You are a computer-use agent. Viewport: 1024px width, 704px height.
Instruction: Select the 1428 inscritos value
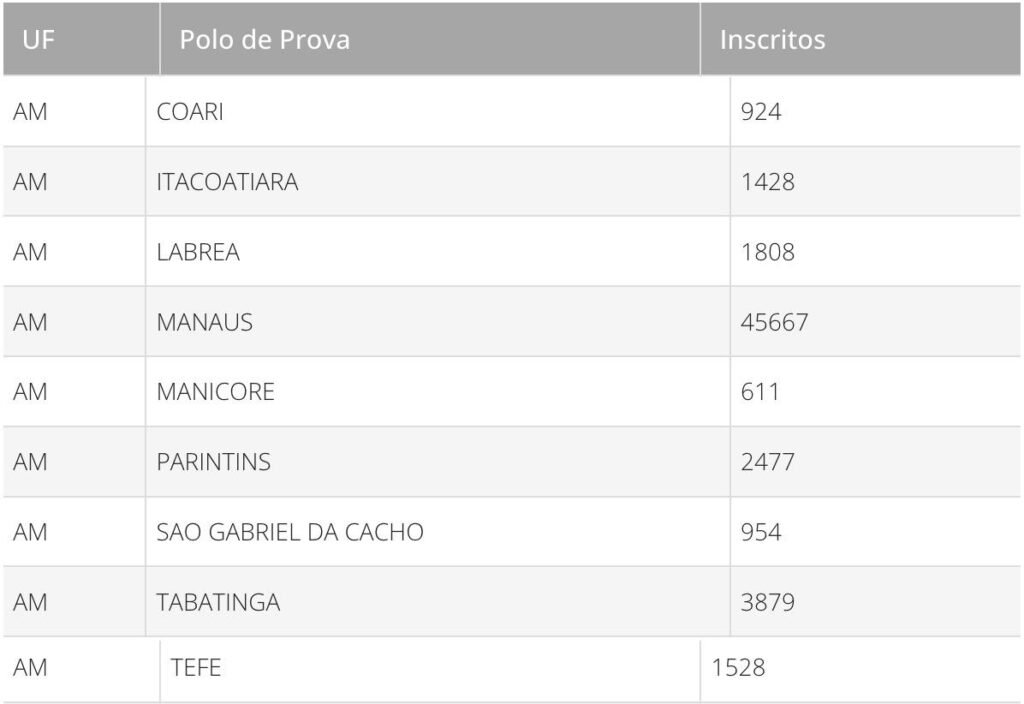click(768, 182)
